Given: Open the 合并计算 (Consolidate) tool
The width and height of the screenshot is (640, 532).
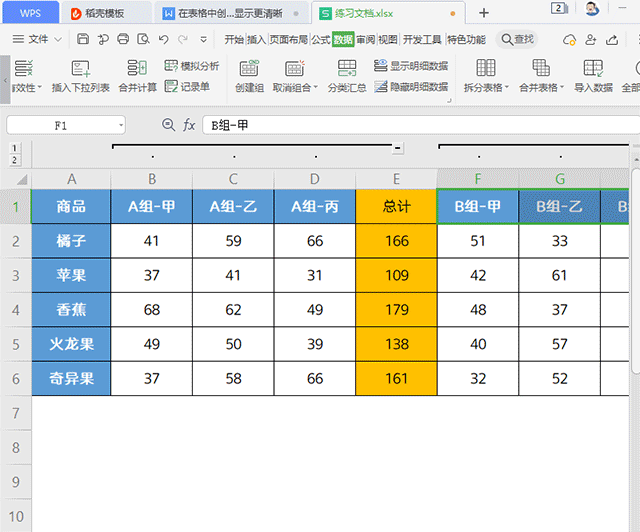Looking at the screenshot, I should (137, 70).
